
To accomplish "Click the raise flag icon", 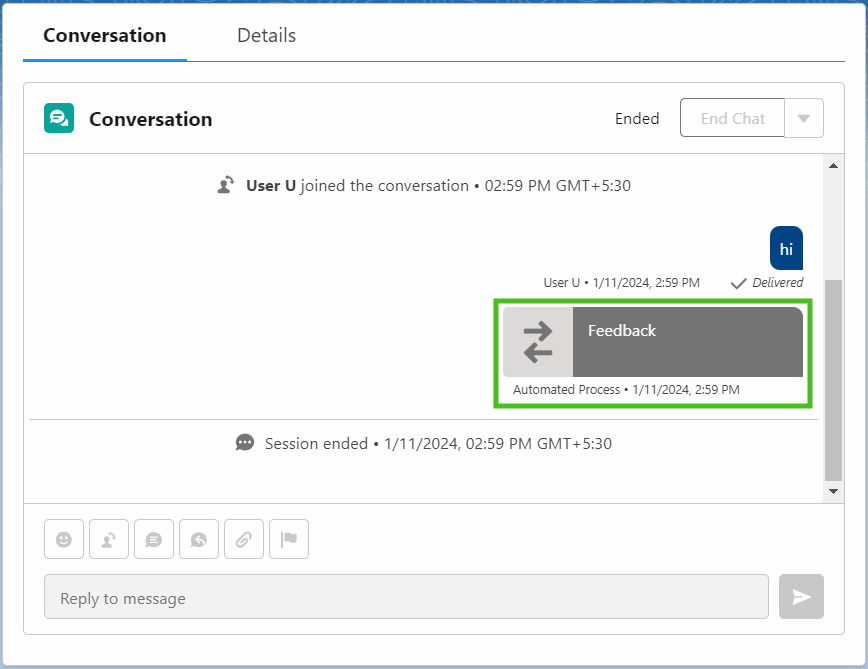I will (x=288, y=539).
